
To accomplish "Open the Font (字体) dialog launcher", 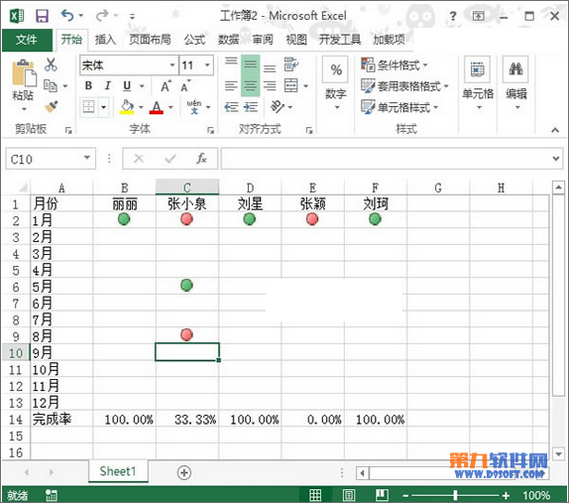I will 210,130.
